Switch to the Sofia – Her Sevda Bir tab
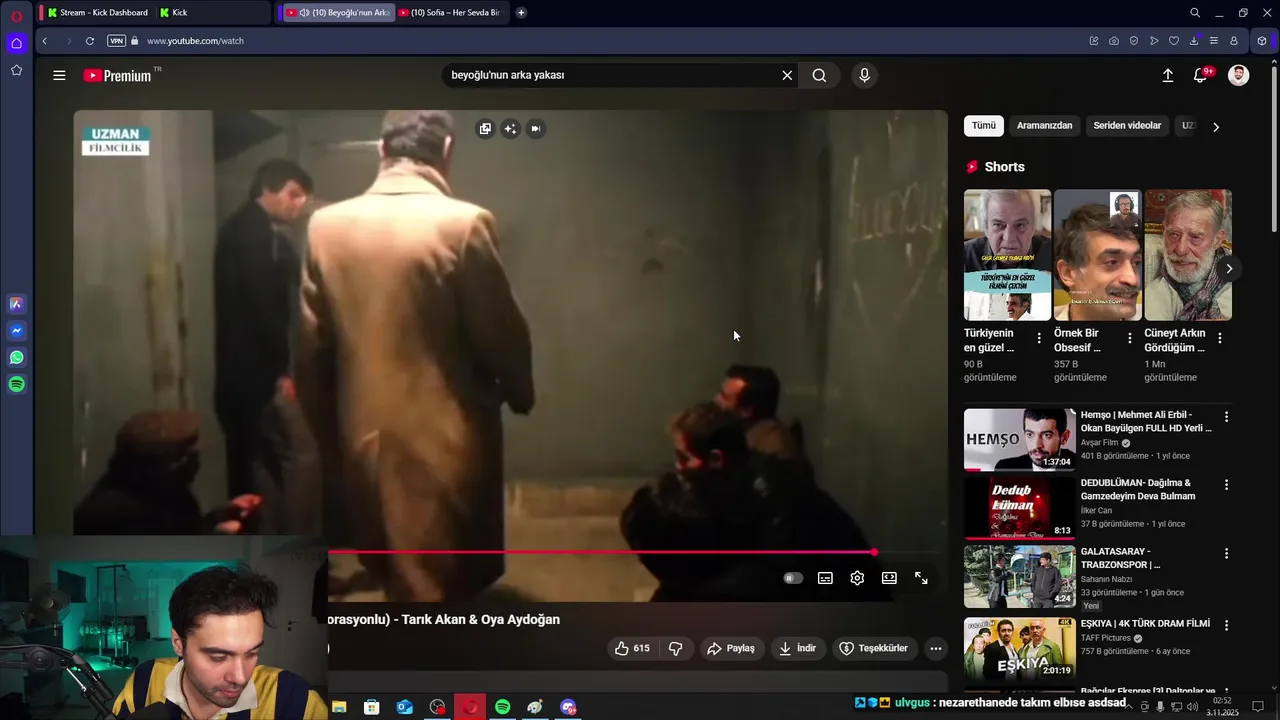This screenshot has width=1280, height=720. 450,13
